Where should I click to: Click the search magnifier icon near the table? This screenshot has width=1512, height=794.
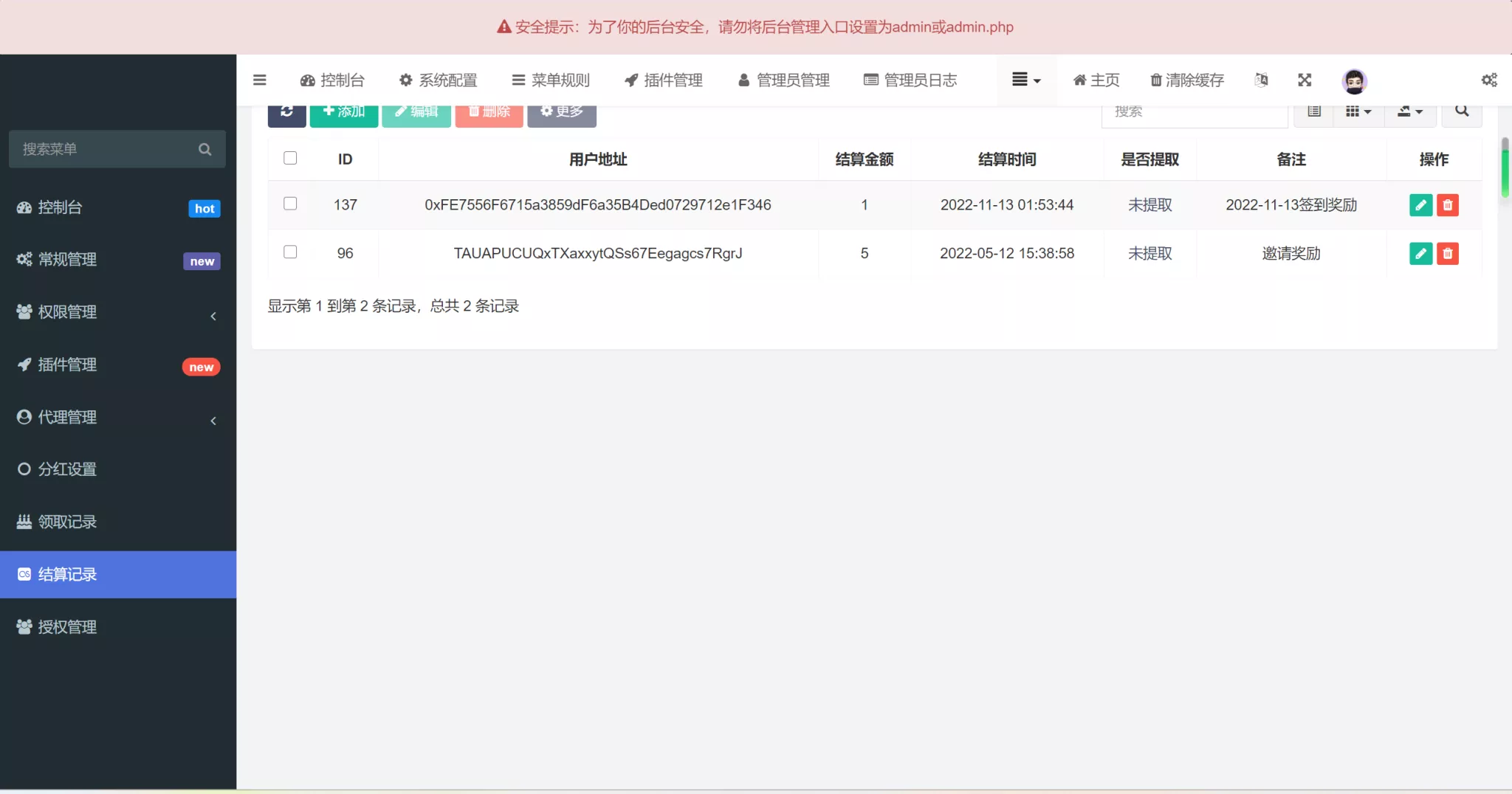1461,111
